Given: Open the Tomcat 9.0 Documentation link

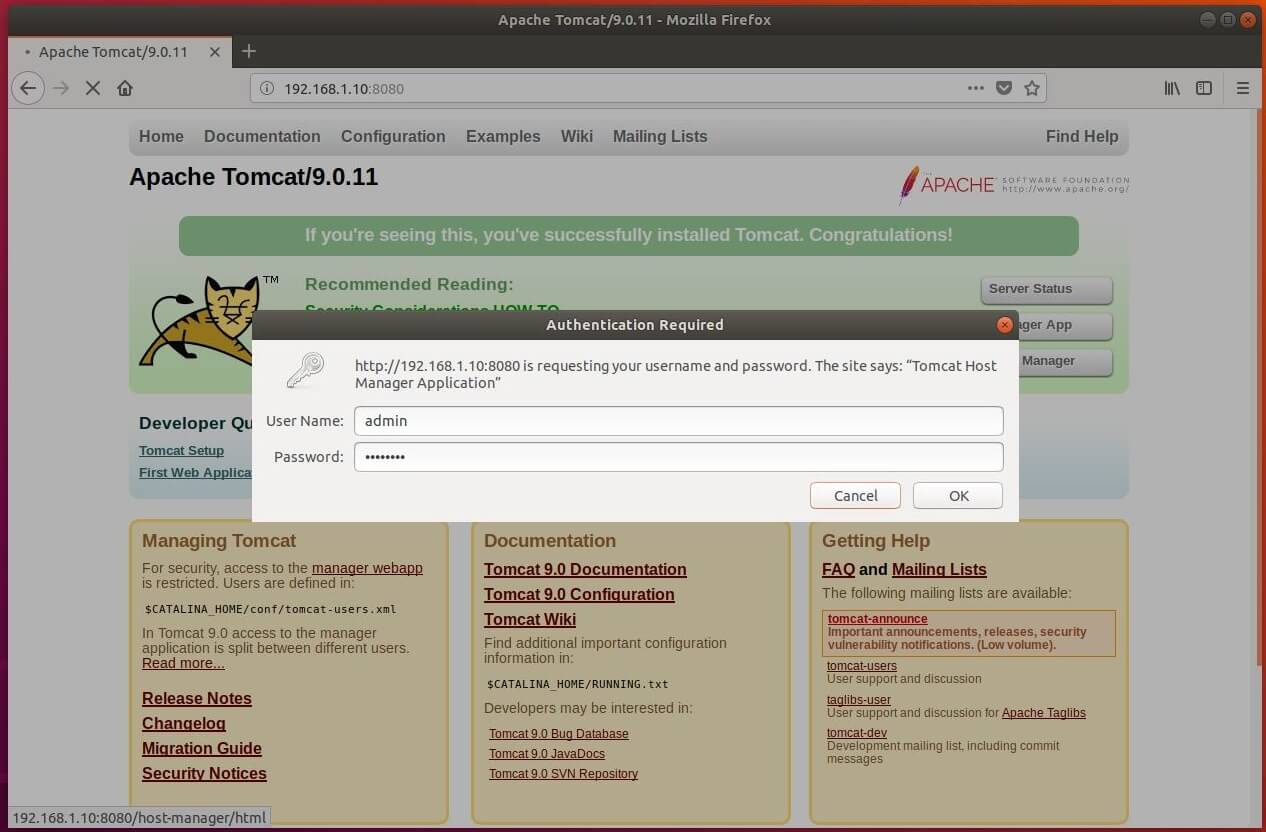Looking at the screenshot, I should pos(585,569).
